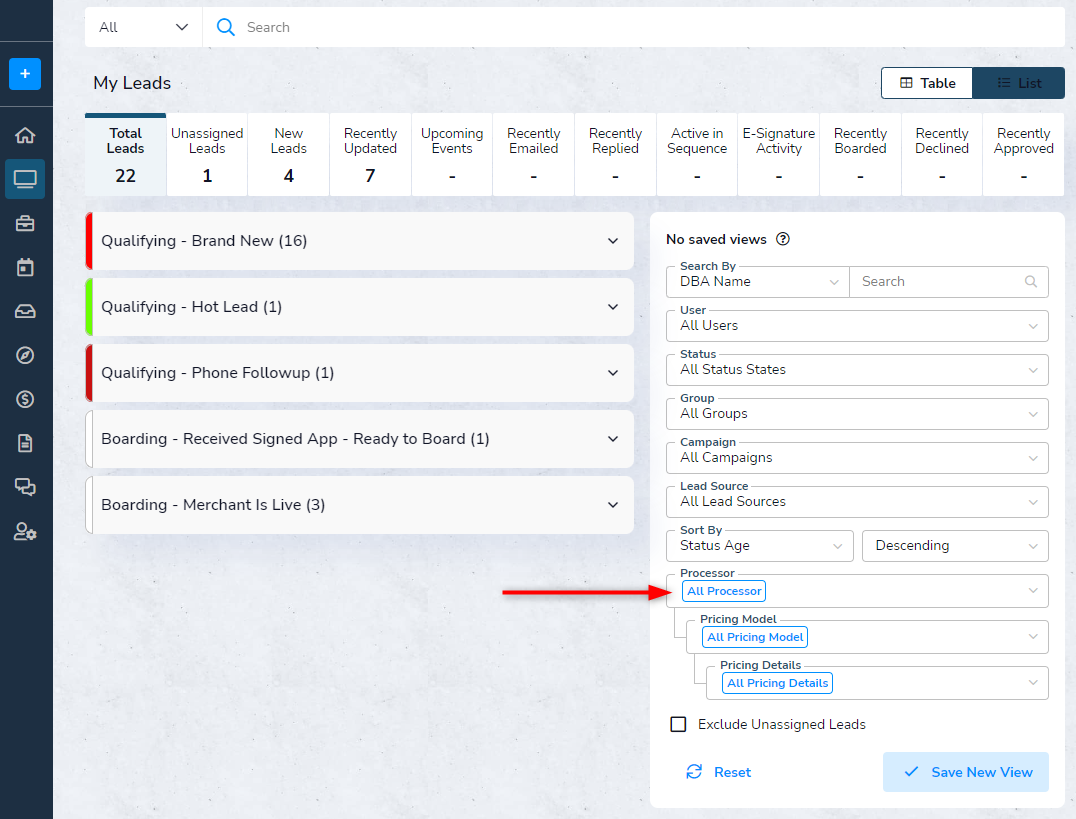
Task: Expand Qualifying - Phone Followup (1) group
Action: coord(360,373)
